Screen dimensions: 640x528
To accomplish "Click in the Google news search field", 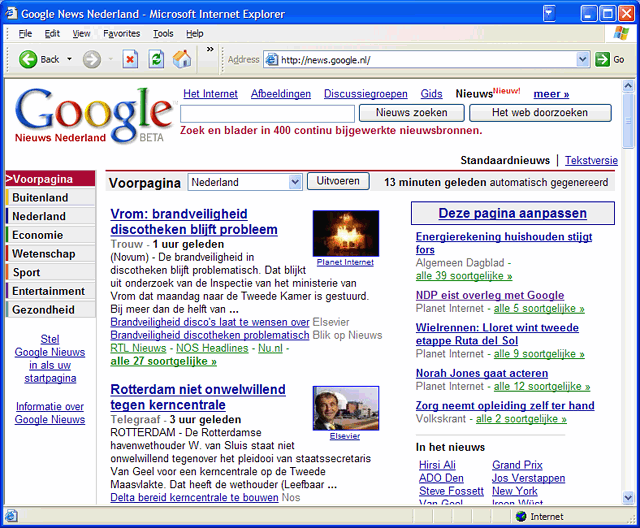I will tap(267, 113).
